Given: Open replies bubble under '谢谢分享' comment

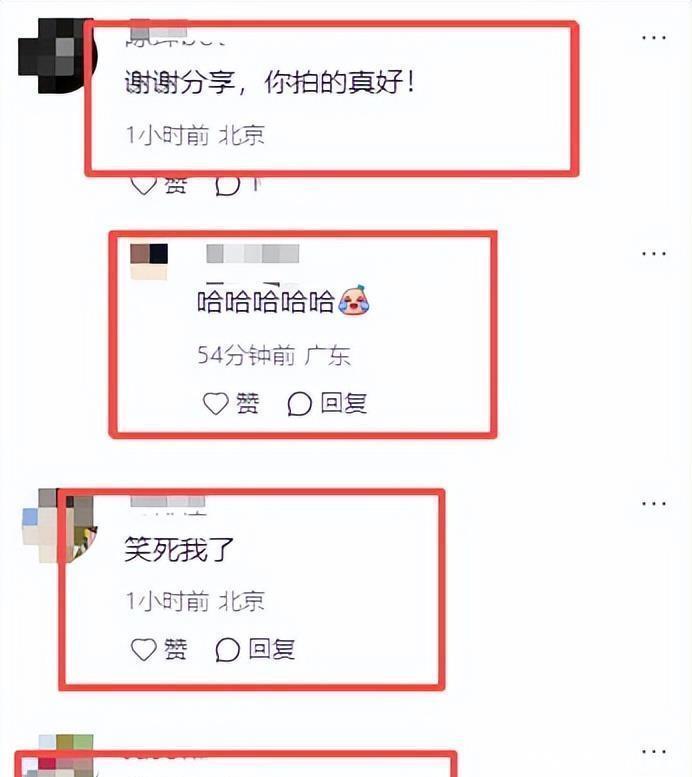Looking at the screenshot, I should [228, 185].
